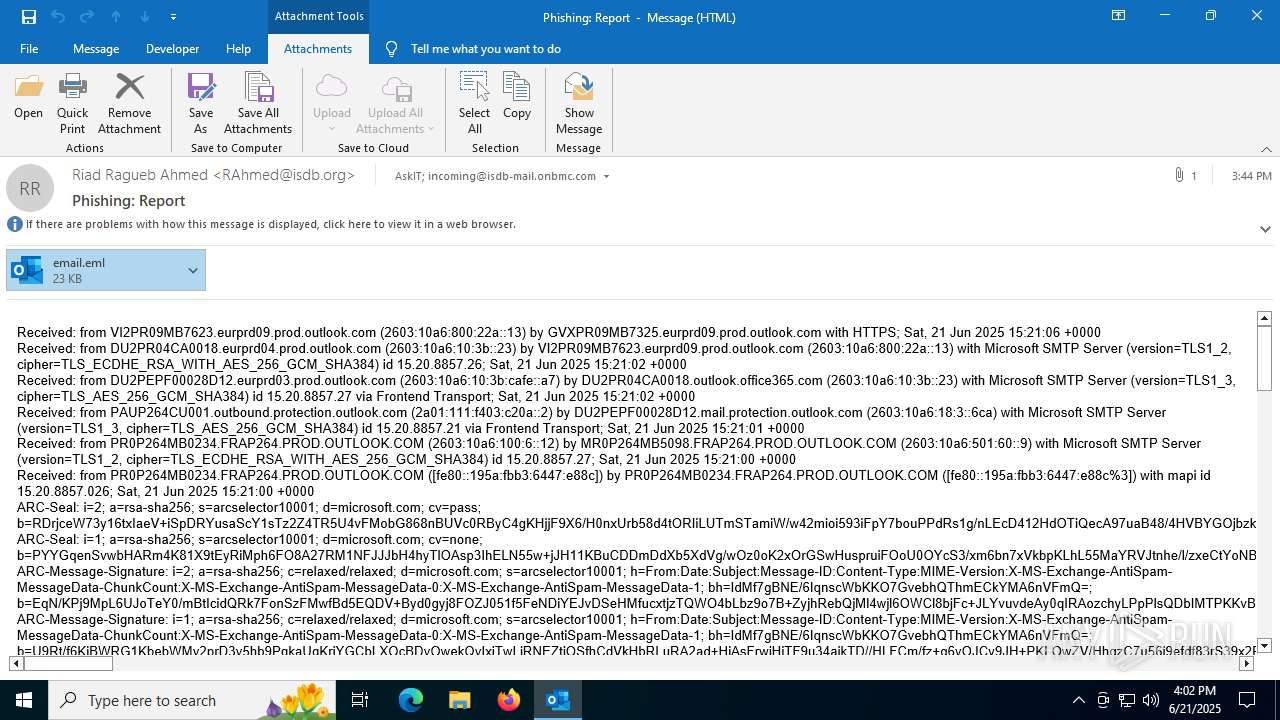Click the horizontal scrollbar thumb
The width and height of the screenshot is (1280, 720).
68,663
